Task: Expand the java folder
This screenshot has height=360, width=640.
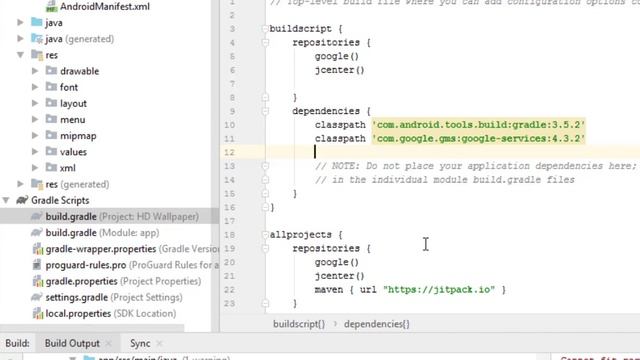Action: coord(20,22)
